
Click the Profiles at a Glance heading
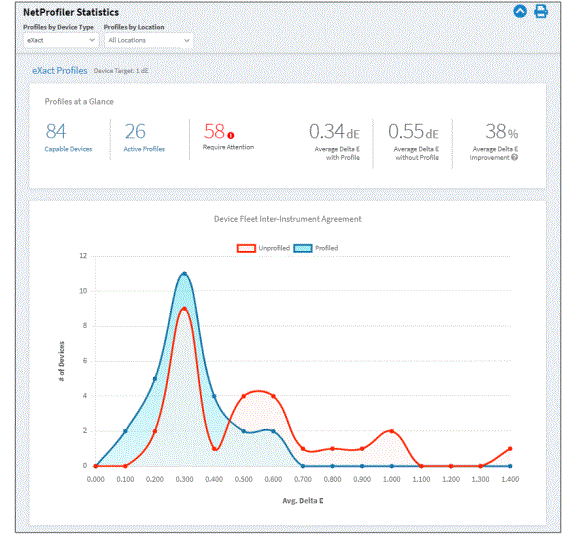[79, 102]
